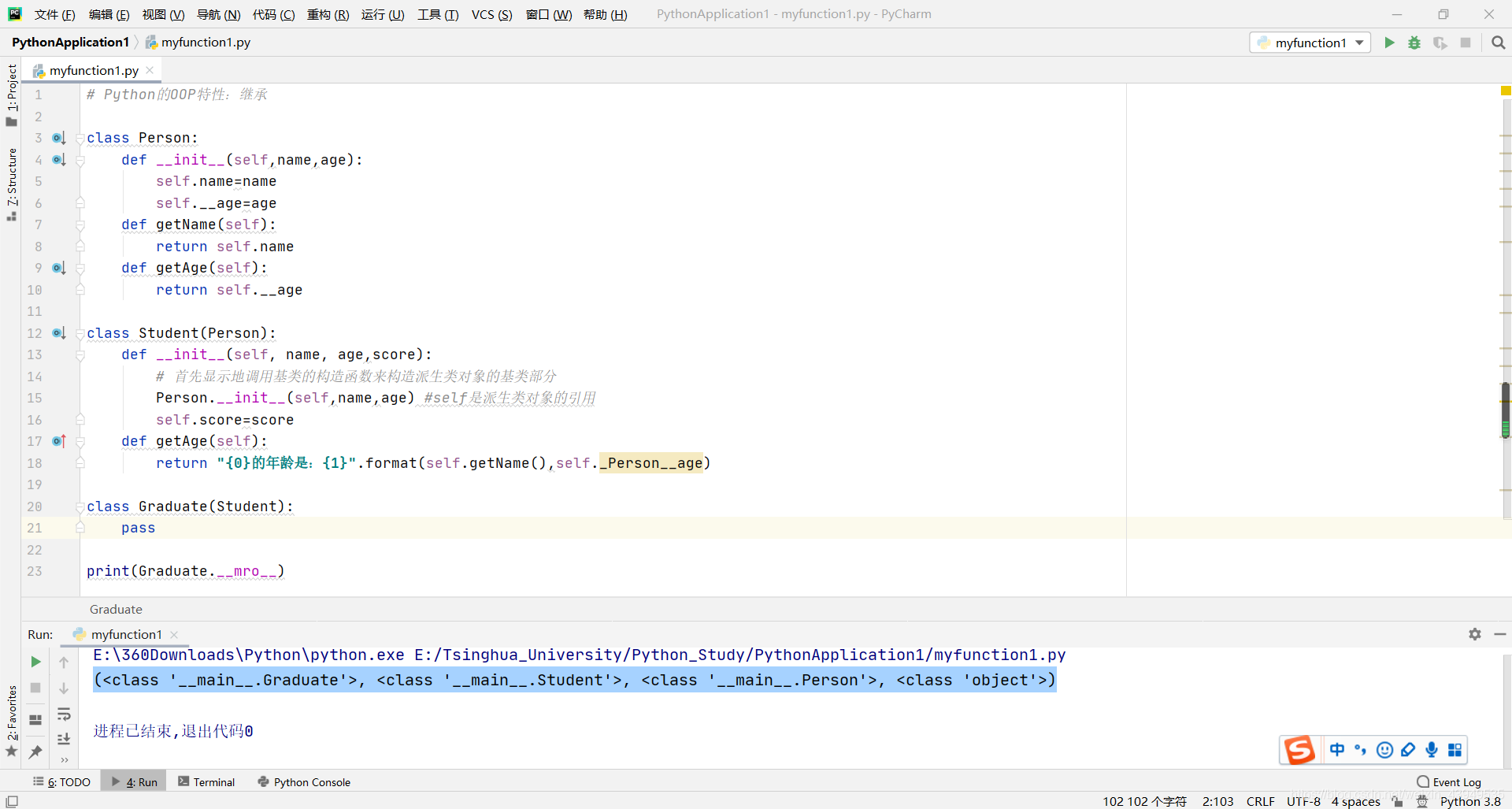
Task: Open the 6: TODO tool window
Action: click(61, 781)
